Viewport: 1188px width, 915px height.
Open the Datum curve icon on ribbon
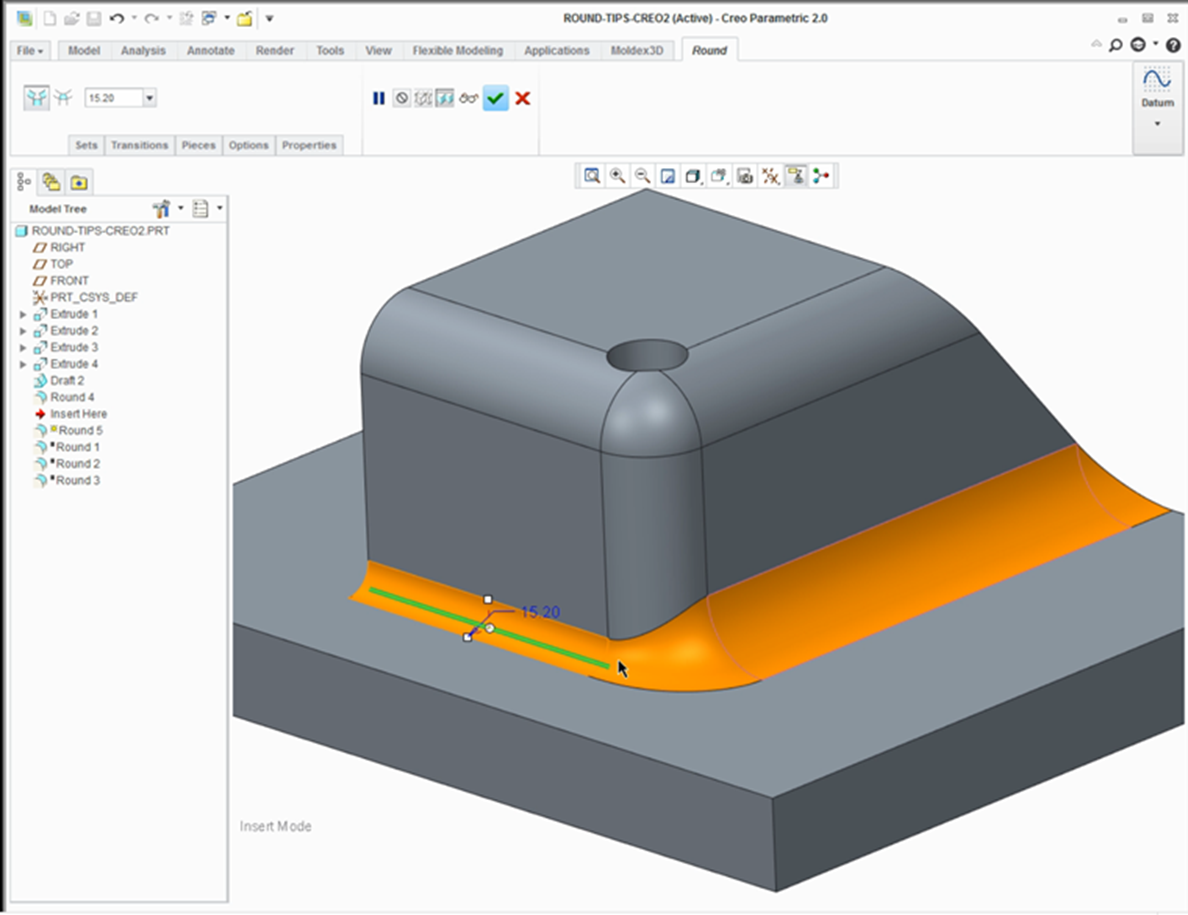coord(1157,80)
